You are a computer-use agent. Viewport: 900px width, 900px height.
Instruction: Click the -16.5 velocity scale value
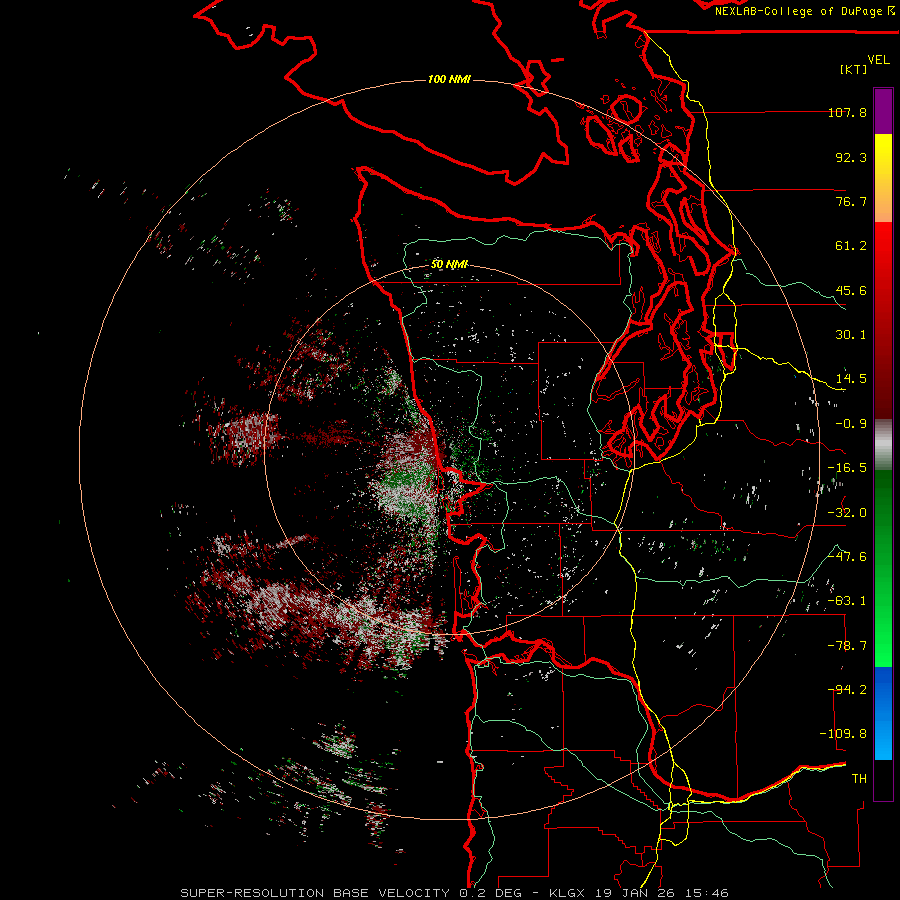coord(847,468)
